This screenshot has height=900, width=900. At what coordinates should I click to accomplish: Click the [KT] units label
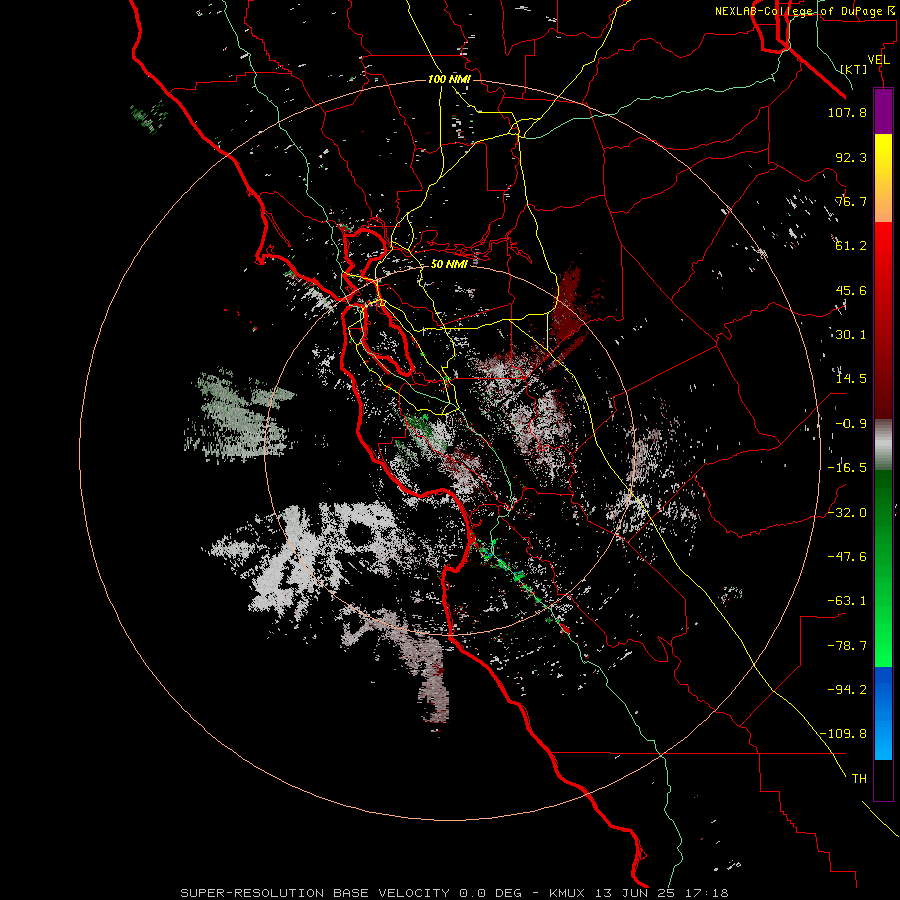854,69
